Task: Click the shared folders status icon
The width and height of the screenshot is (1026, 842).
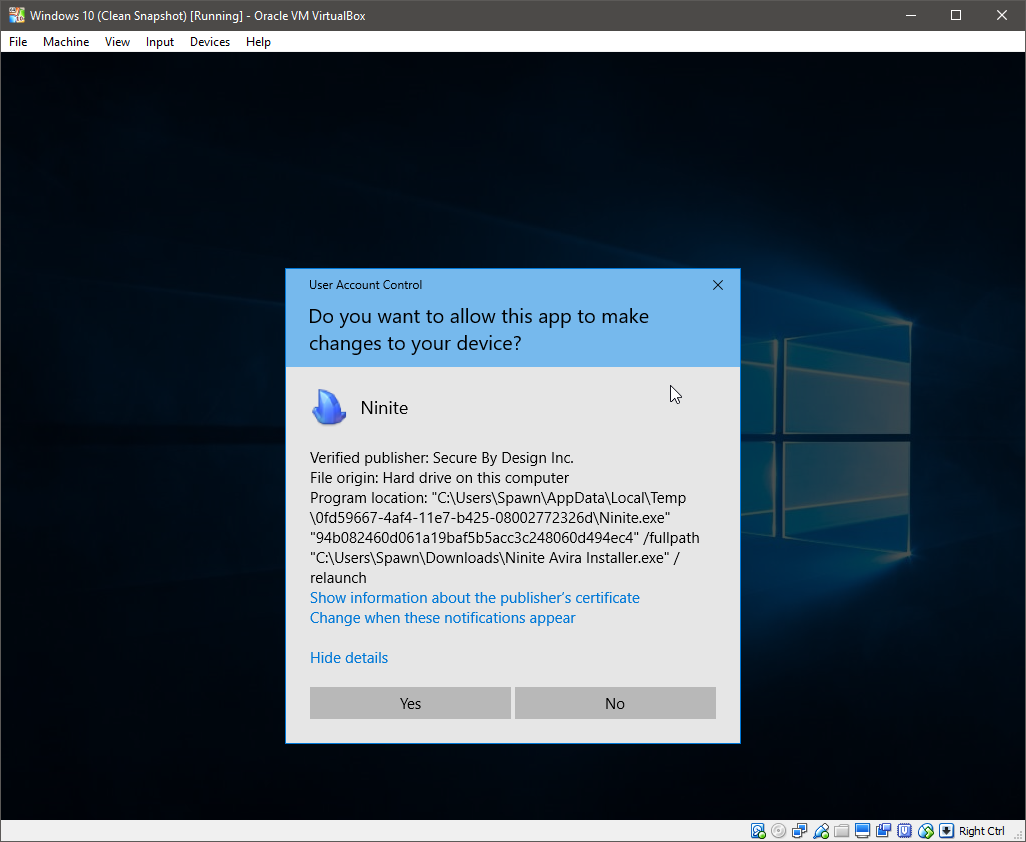Action: [841, 831]
